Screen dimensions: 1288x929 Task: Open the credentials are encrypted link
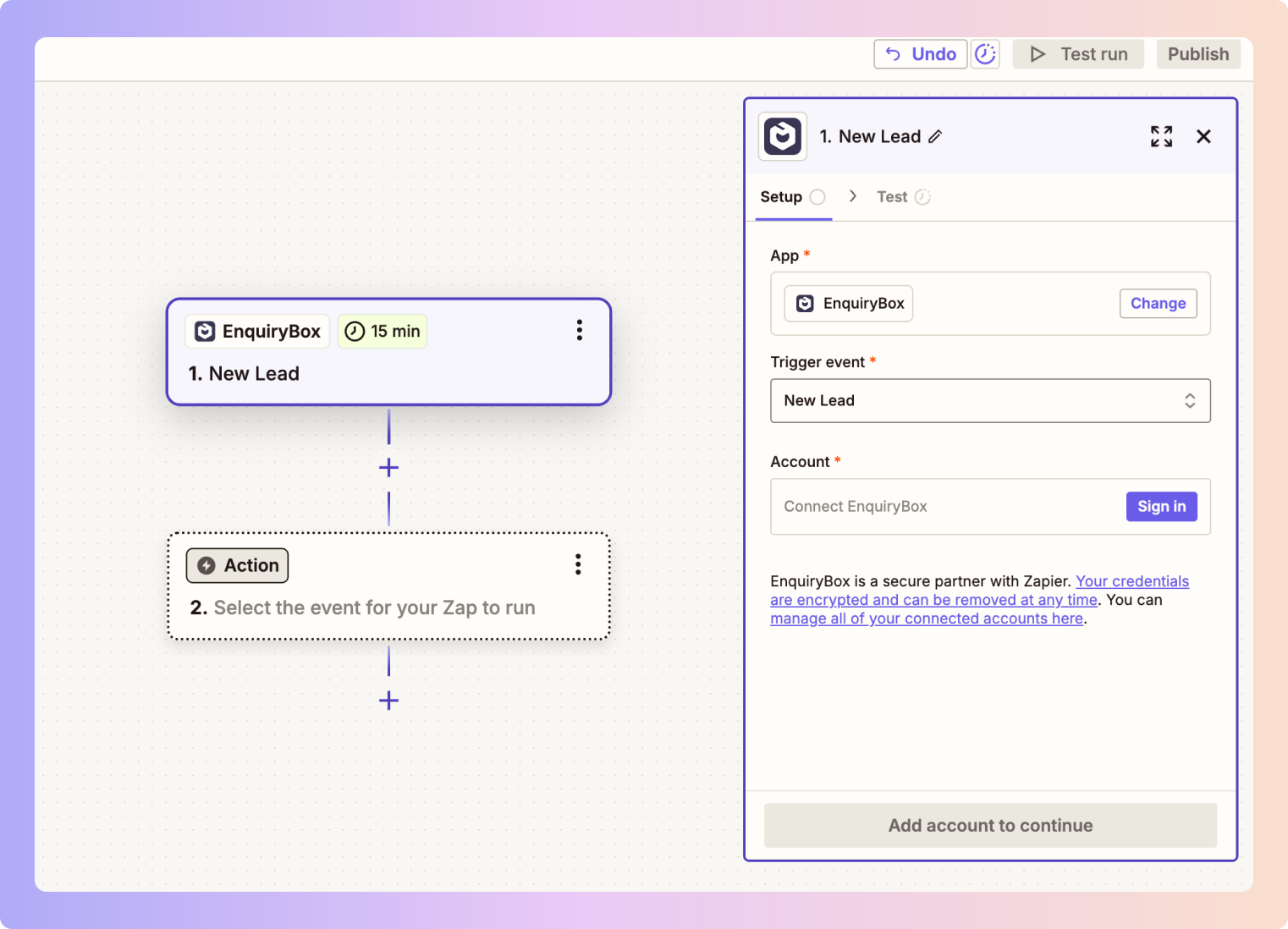(979, 591)
